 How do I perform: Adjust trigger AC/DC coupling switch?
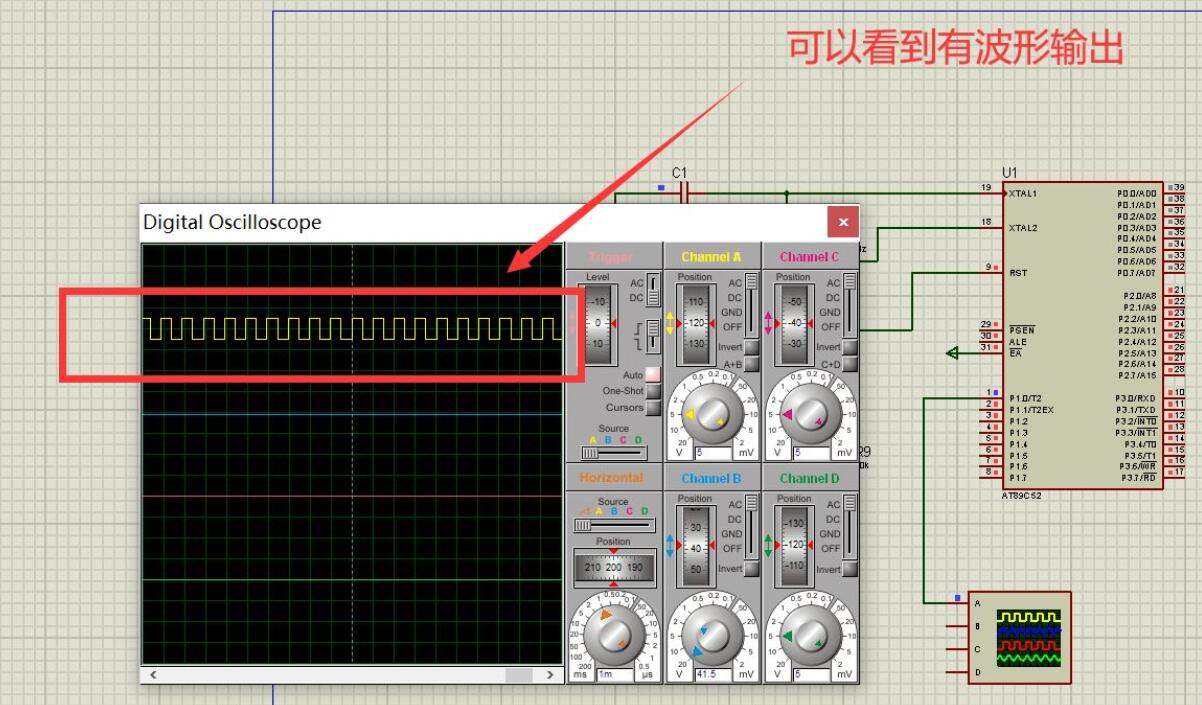point(653,290)
